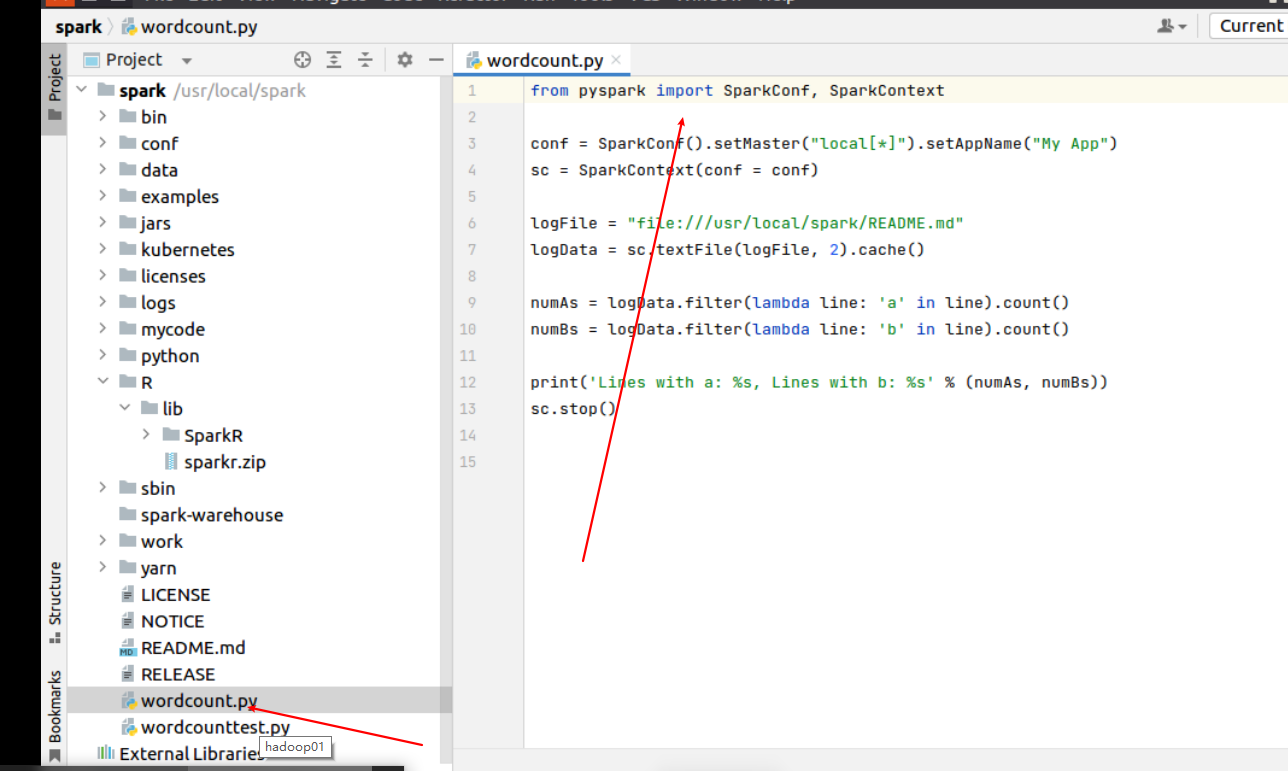1288x771 pixels.
Task: Click the numAs variable on line 9
Action: coord(554,302)
